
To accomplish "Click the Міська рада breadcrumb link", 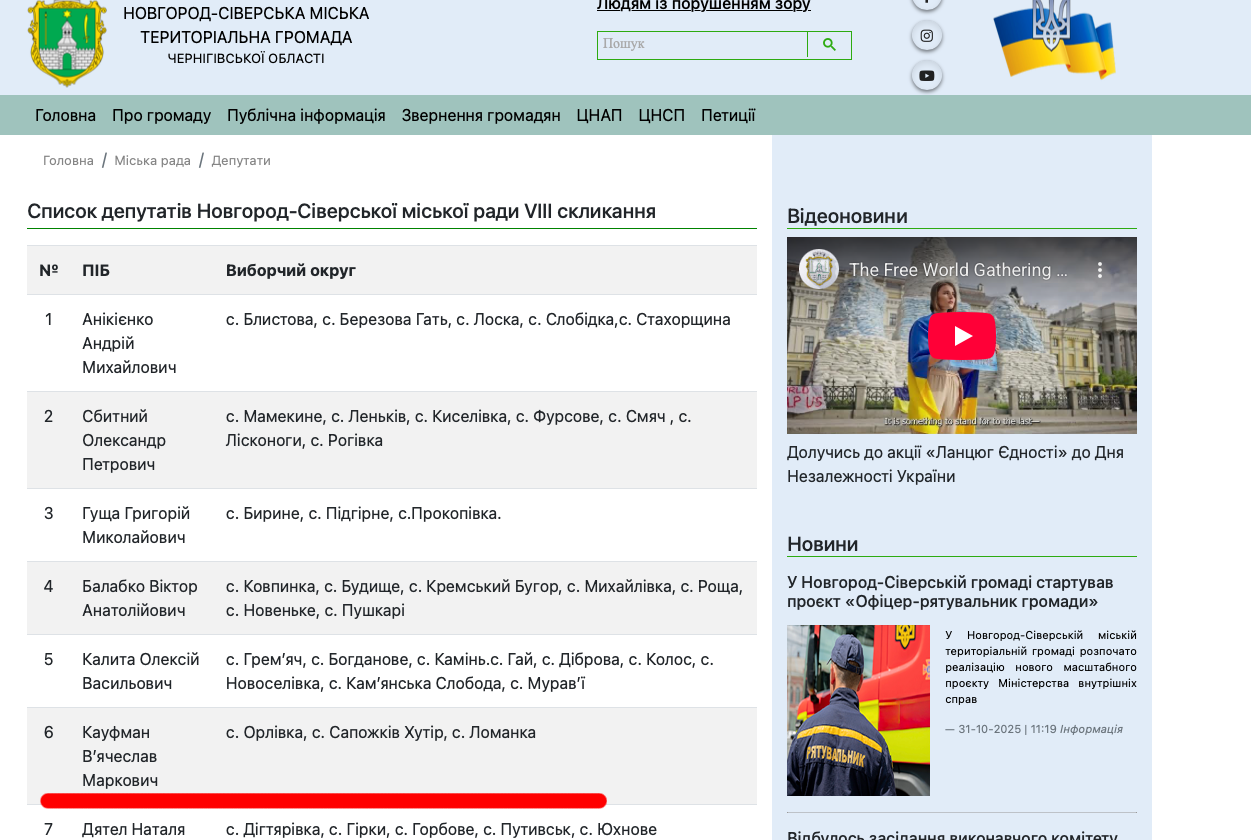I will [x=152, y=161].
